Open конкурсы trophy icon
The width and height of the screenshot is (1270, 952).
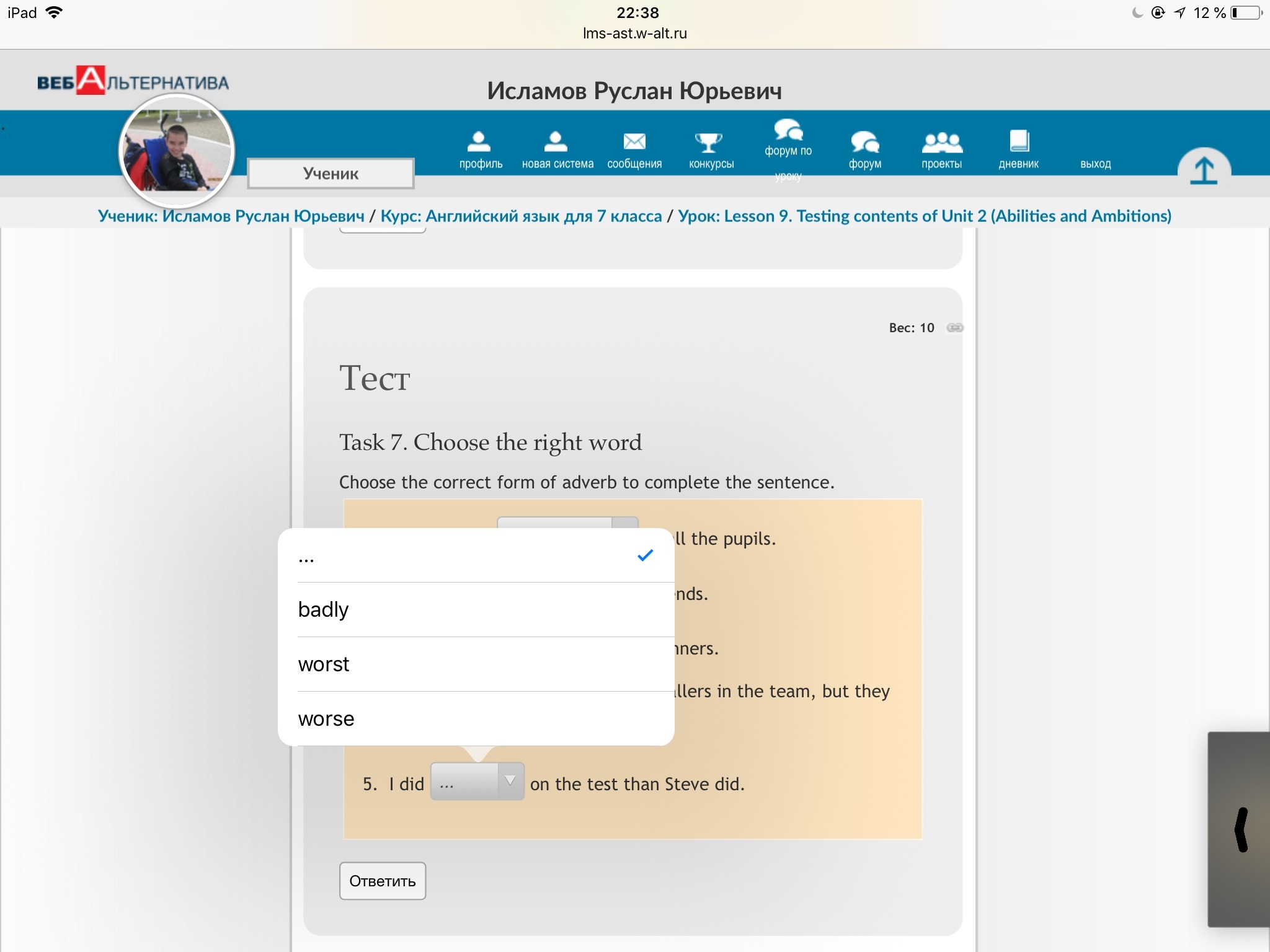pos(708,143)
